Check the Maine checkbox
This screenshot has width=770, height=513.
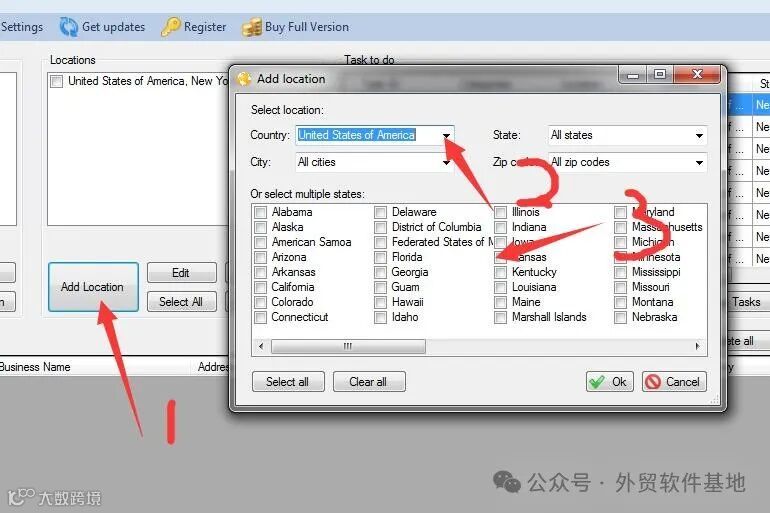pos(500,302)
